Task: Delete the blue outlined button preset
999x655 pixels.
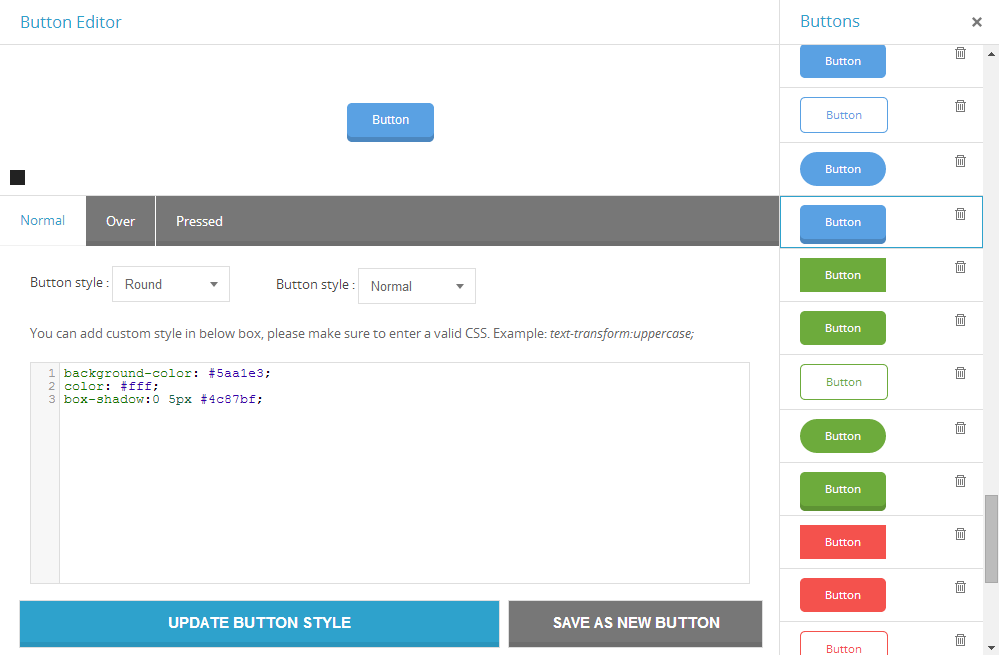Action: (960, 106)
